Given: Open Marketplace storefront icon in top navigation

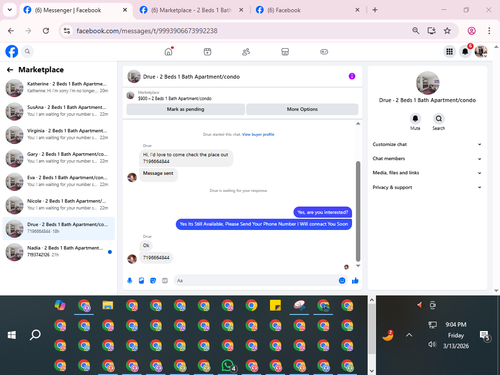Looking at the screenshot, I should click(x=285, y=52).
